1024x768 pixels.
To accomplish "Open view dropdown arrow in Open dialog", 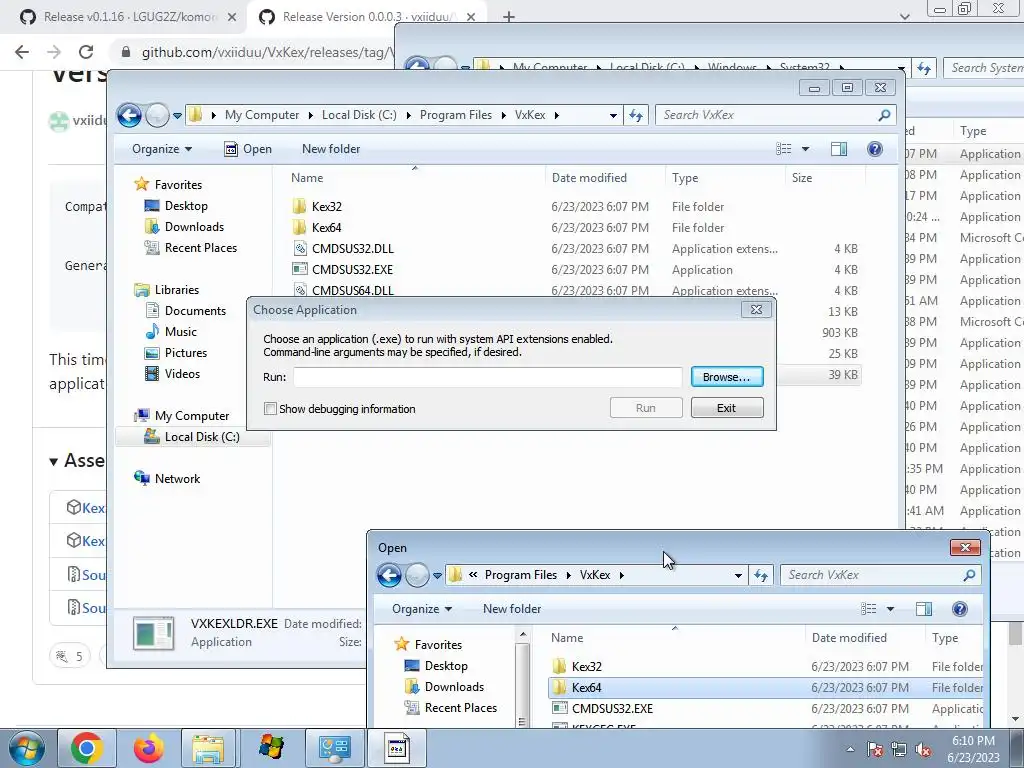I will tap(890, 609).
